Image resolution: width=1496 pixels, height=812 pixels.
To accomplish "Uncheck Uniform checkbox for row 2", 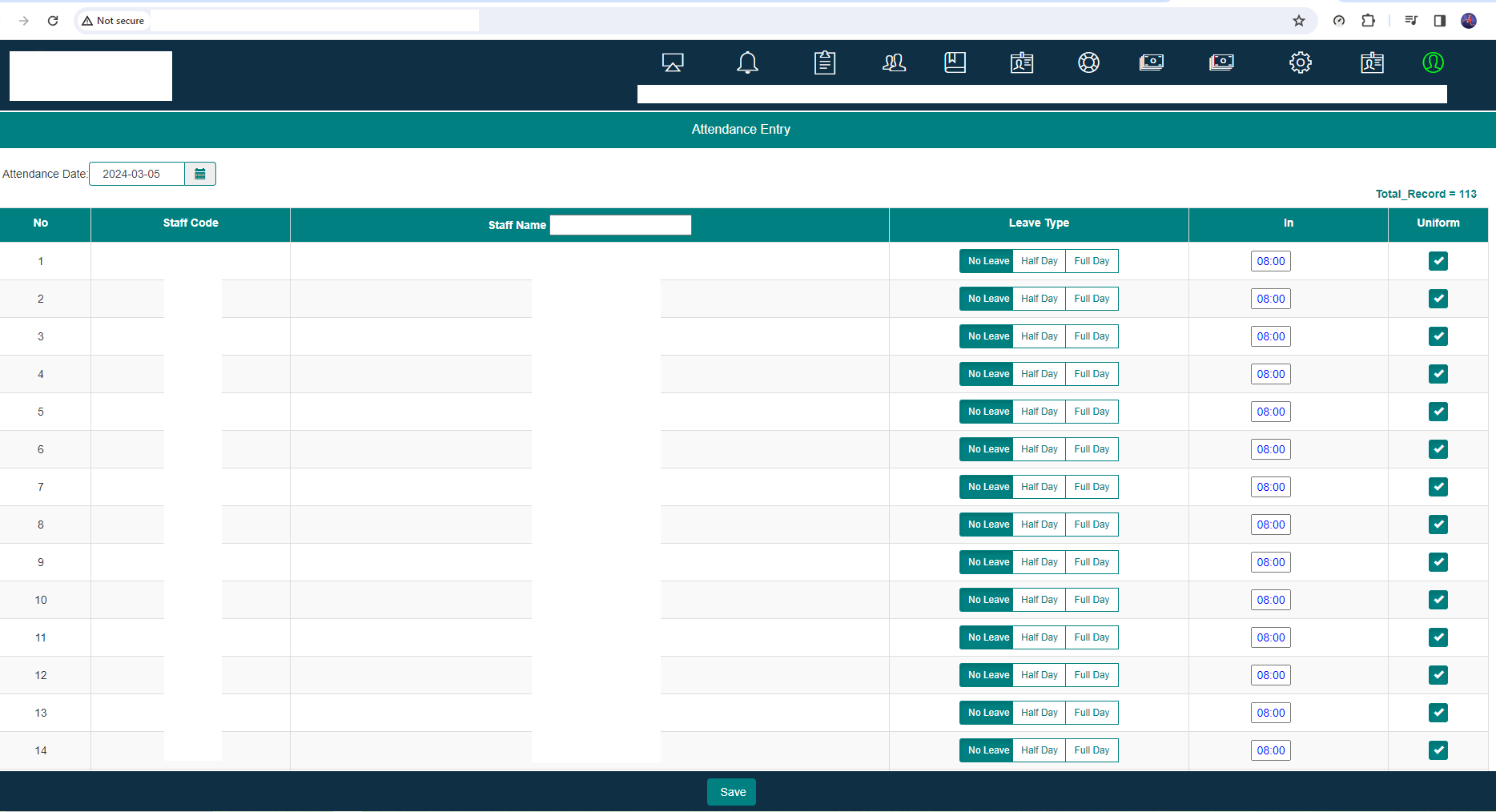I will click(x=1438, y=299).
